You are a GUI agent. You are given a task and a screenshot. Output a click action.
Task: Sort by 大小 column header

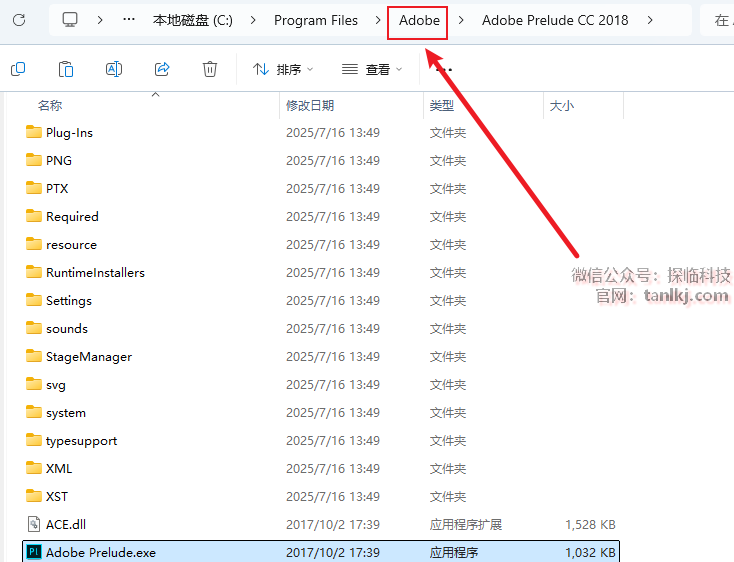562,106
